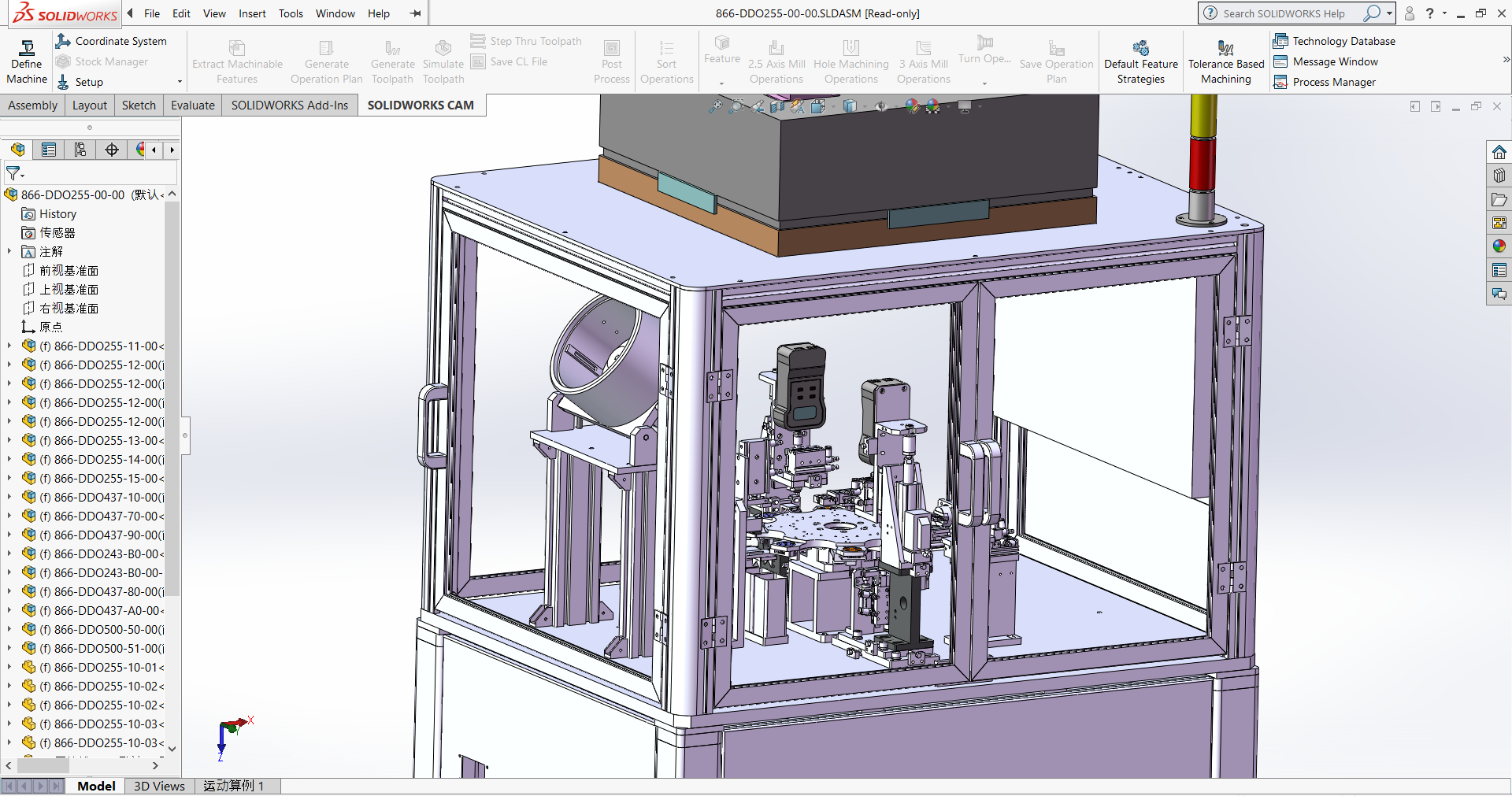Open the ConfigurationManager tab icon
The height and width of the screenshot is (796, 1512).
[x=80, y=150]
